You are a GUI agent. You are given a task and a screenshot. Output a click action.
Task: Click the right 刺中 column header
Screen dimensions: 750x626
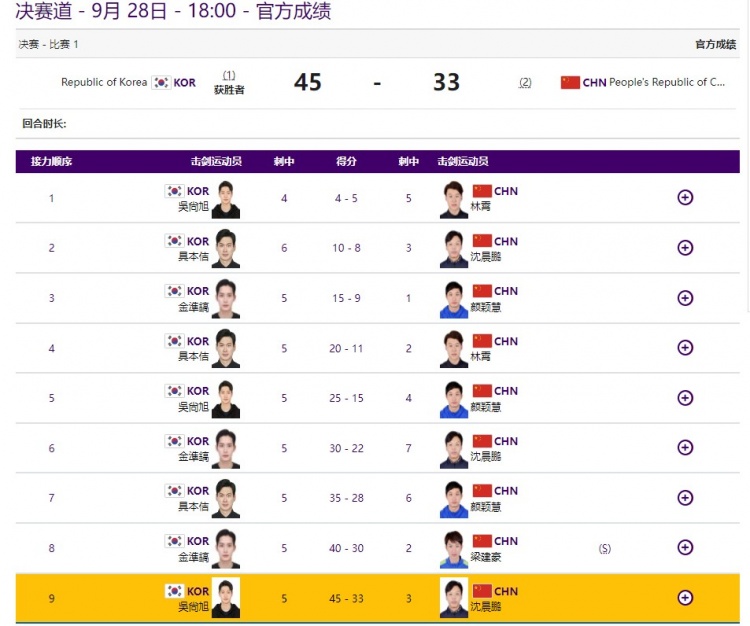(409, 162)
